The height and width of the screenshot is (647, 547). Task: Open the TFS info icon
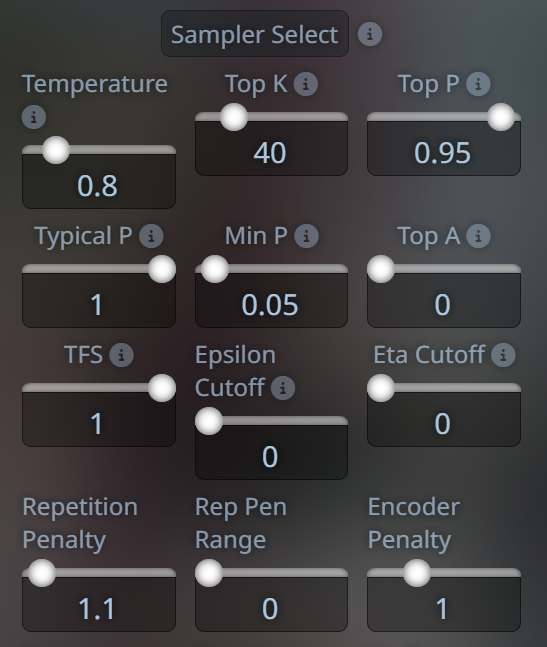point(121,355)
